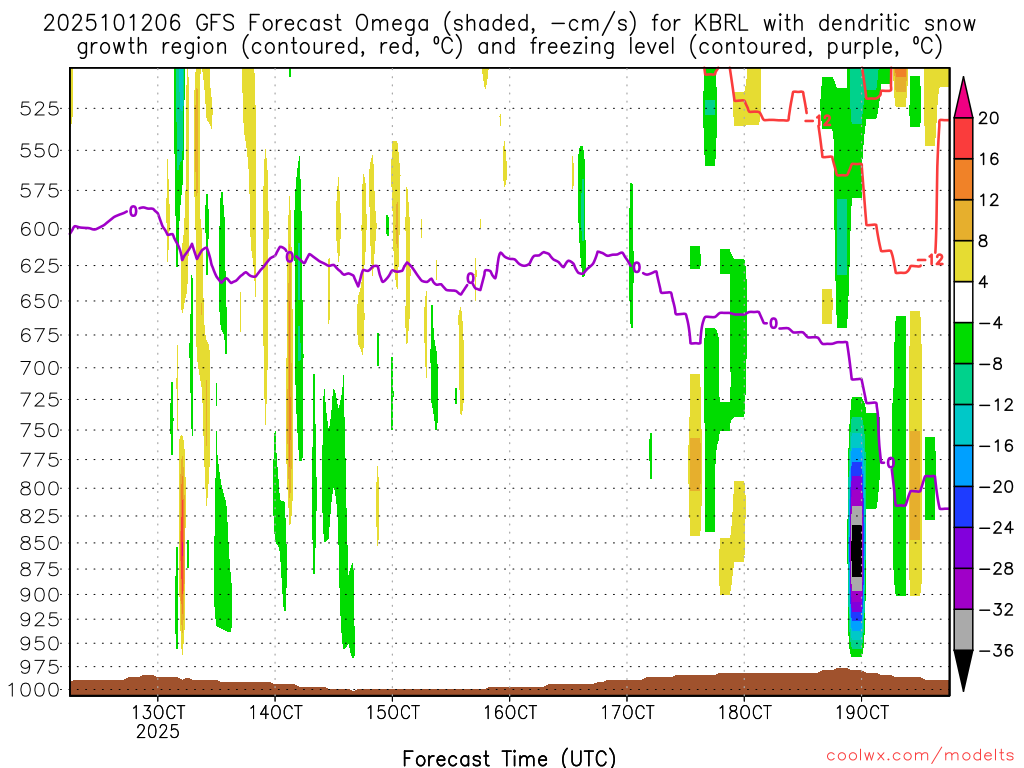Pick the red colorbar segment between 16 and 20
1024x768 pixels.
pos(963,138)
